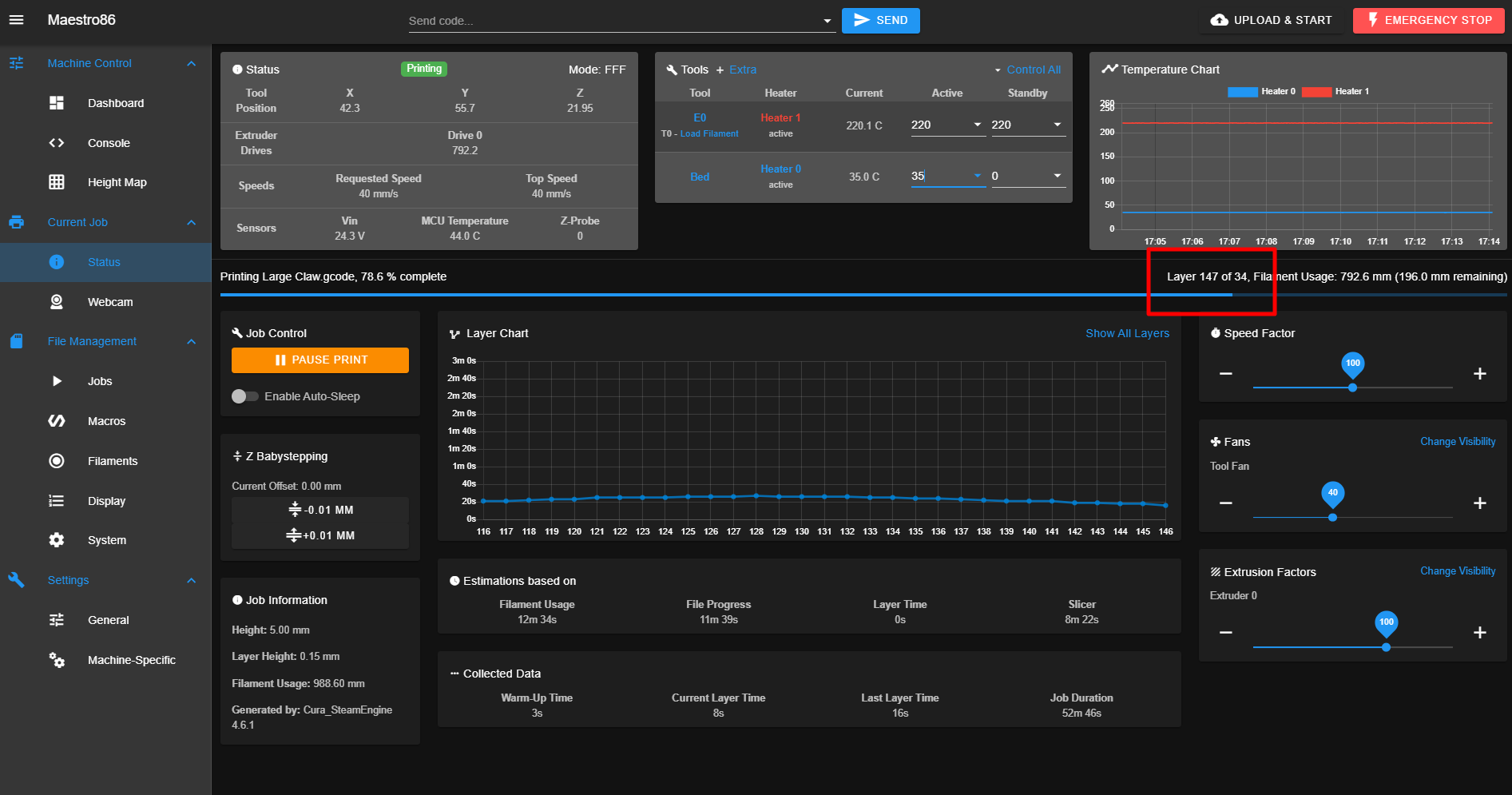
Task: Toggle Enable Auto-Sleep switch
Action: tap(244, 396)
